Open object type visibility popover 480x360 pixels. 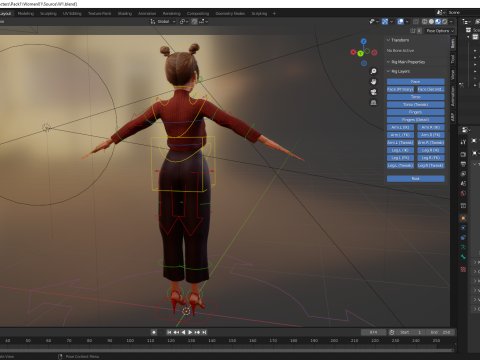pos(374,22)
